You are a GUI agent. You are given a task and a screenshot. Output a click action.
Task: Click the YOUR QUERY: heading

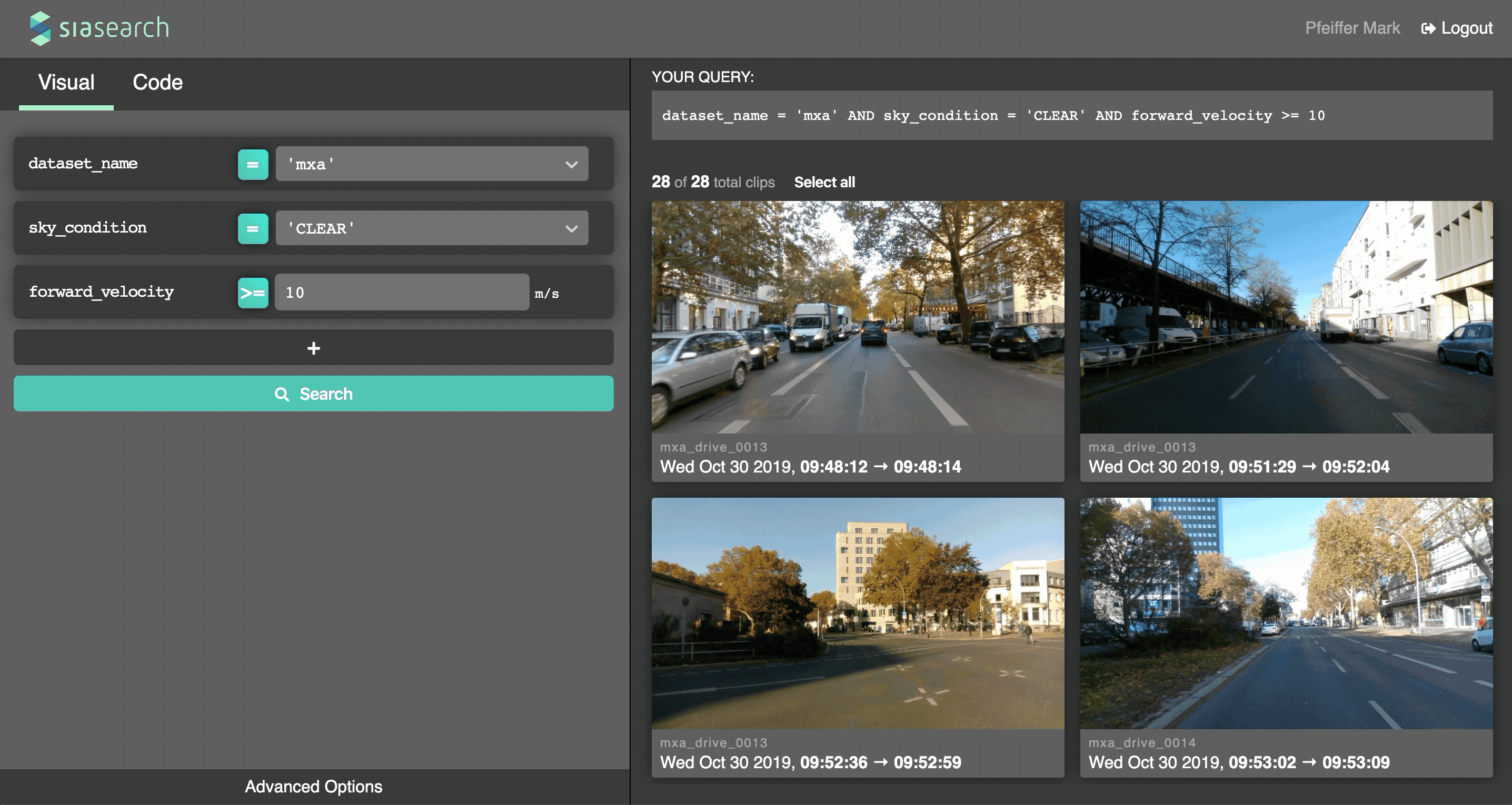pyautogui.click(x=703, y=77)
